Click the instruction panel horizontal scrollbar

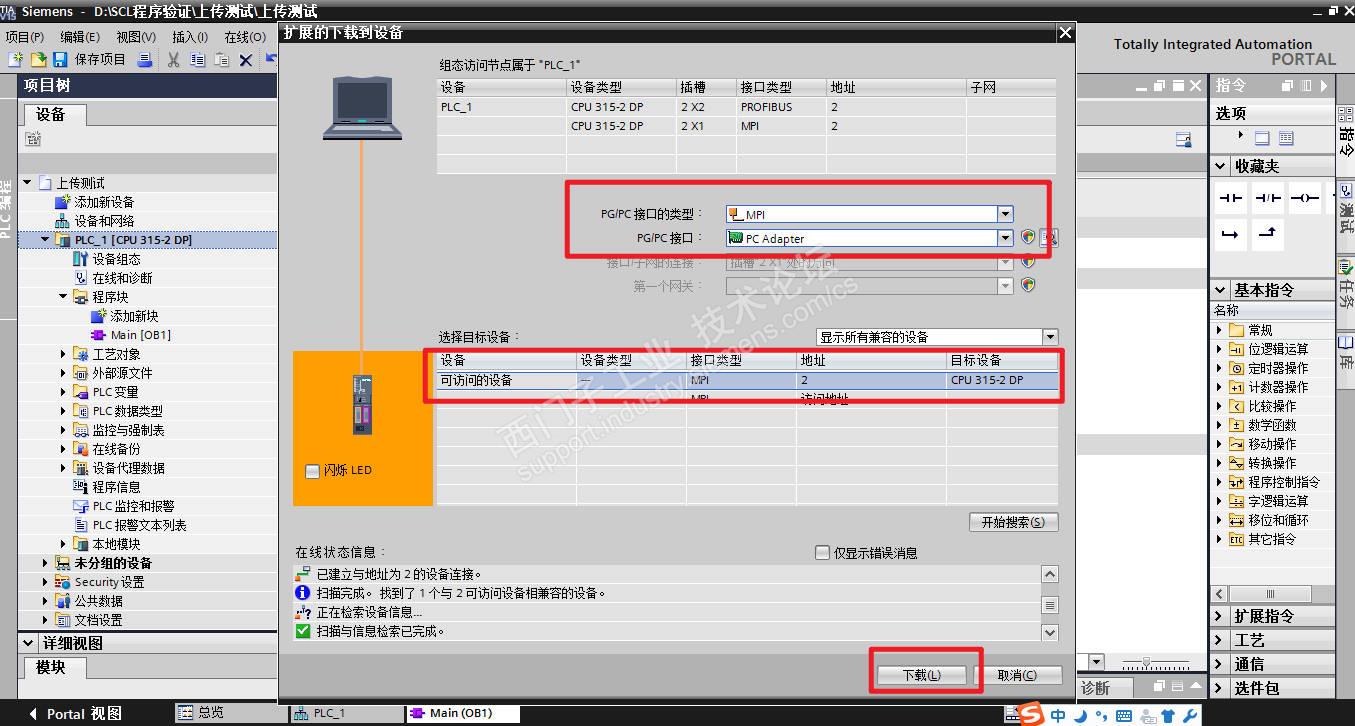1270,594
